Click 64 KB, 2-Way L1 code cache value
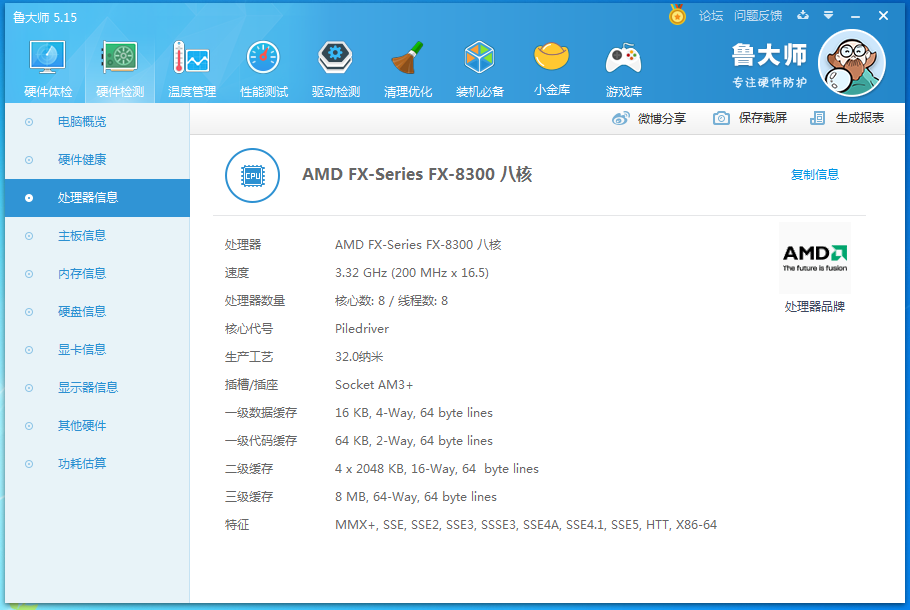This screenshot has height=610, width=910. 413,441
